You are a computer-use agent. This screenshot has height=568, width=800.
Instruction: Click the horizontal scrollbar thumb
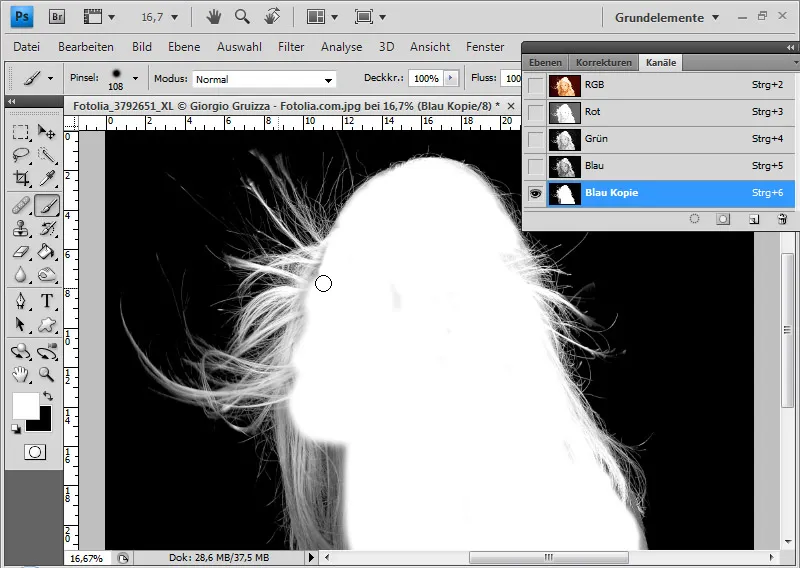pyautogui.click(x=548, y=557)
